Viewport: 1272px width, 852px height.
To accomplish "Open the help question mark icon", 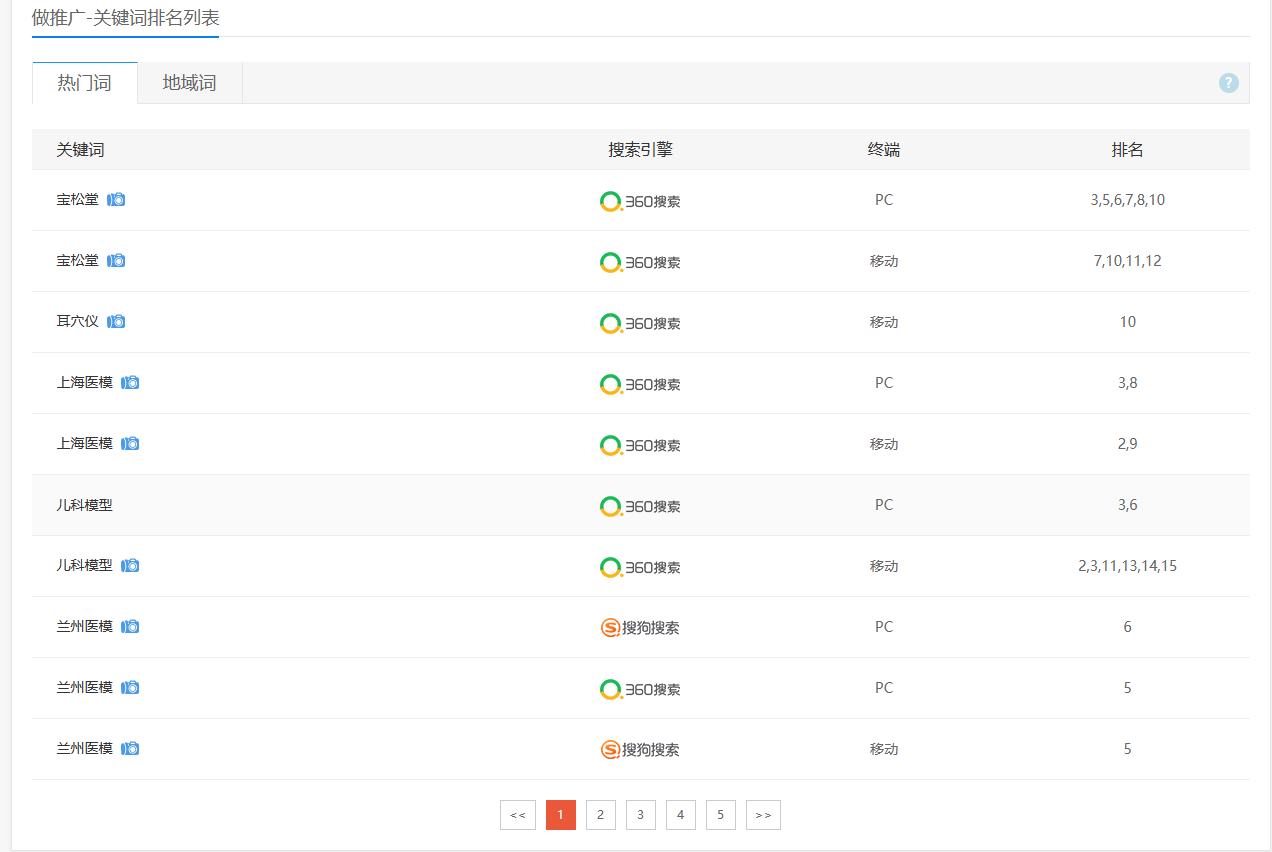I will pyautogui.click(x=1229, y=83).
